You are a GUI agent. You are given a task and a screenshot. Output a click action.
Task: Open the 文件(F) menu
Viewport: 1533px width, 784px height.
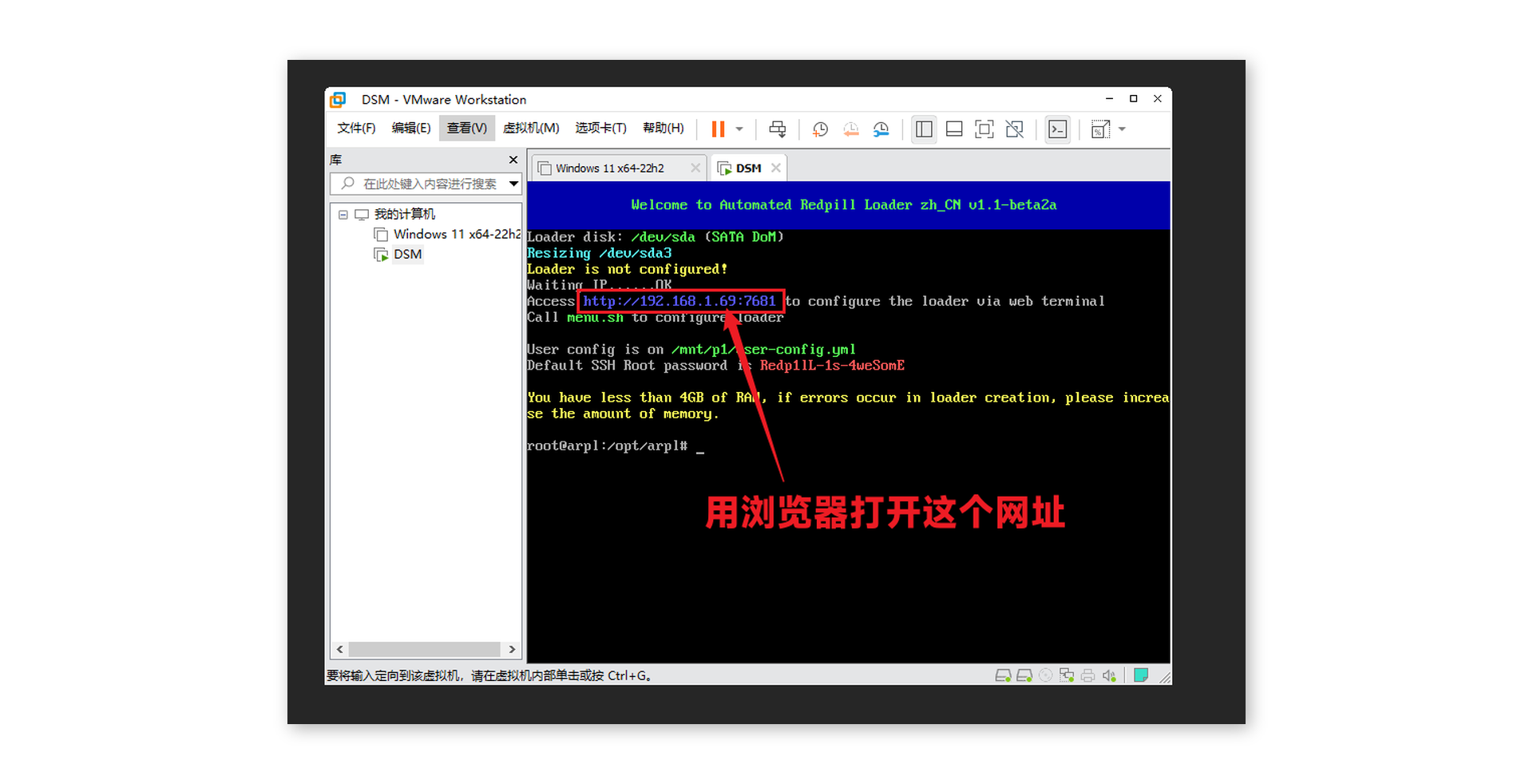(356, 128)
